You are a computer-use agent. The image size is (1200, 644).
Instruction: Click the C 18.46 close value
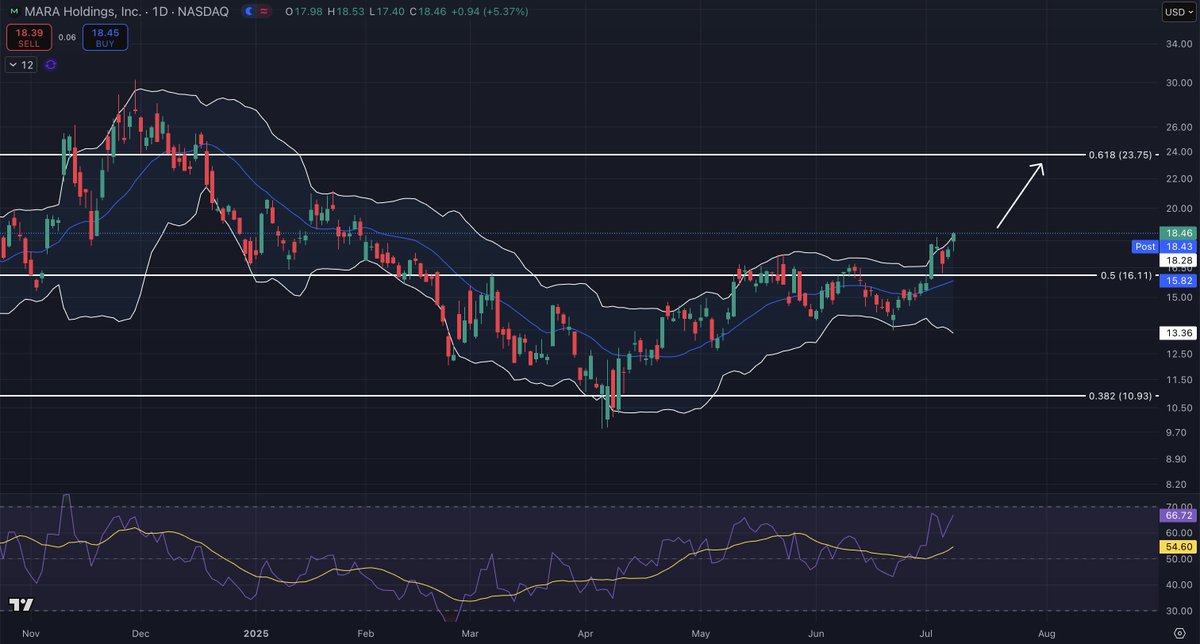pyautogui.click(x=426, y=12)
